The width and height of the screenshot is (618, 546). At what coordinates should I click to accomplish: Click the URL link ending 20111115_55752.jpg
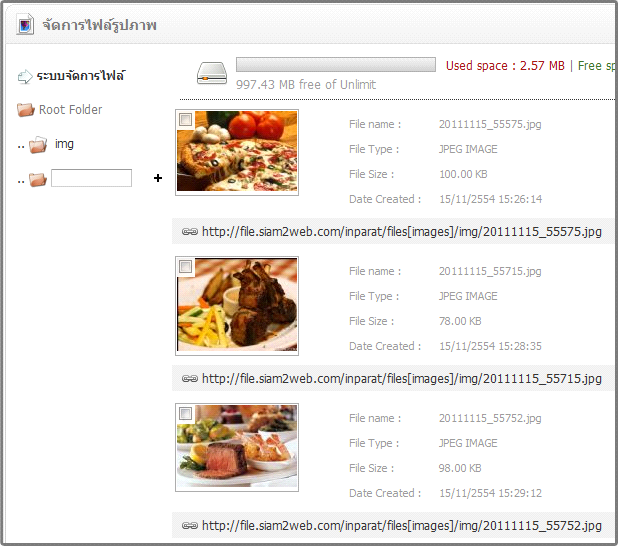pos(402,526)
